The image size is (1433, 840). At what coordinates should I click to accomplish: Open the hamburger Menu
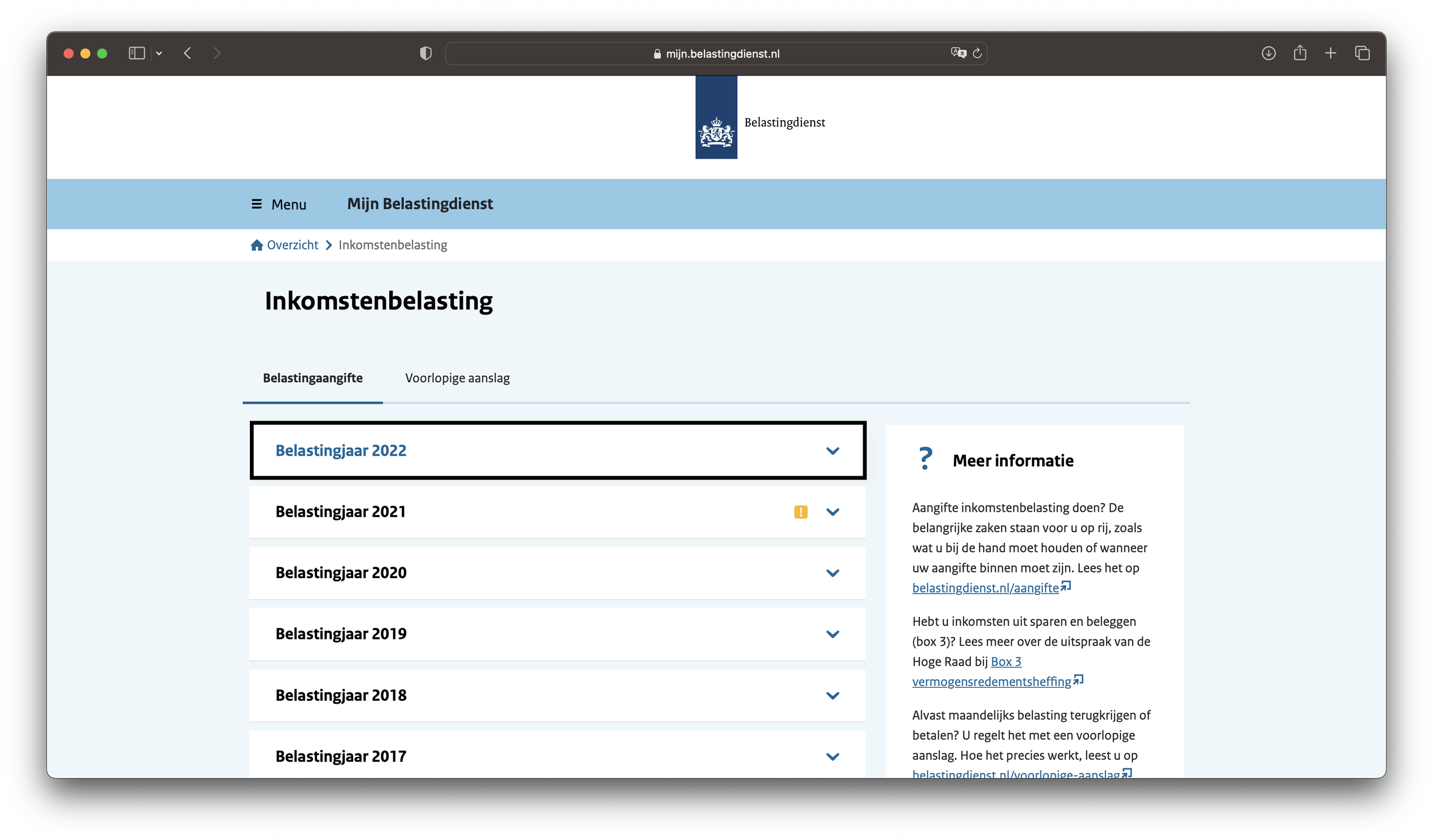coord(279,205)
